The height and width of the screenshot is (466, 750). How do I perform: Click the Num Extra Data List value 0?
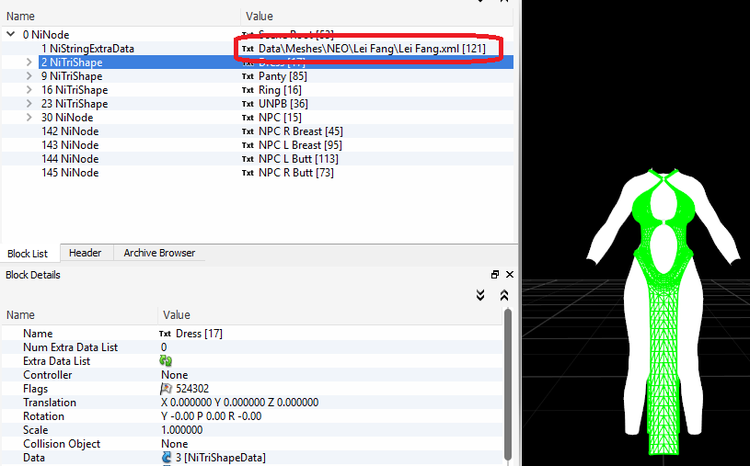[164, 347]
